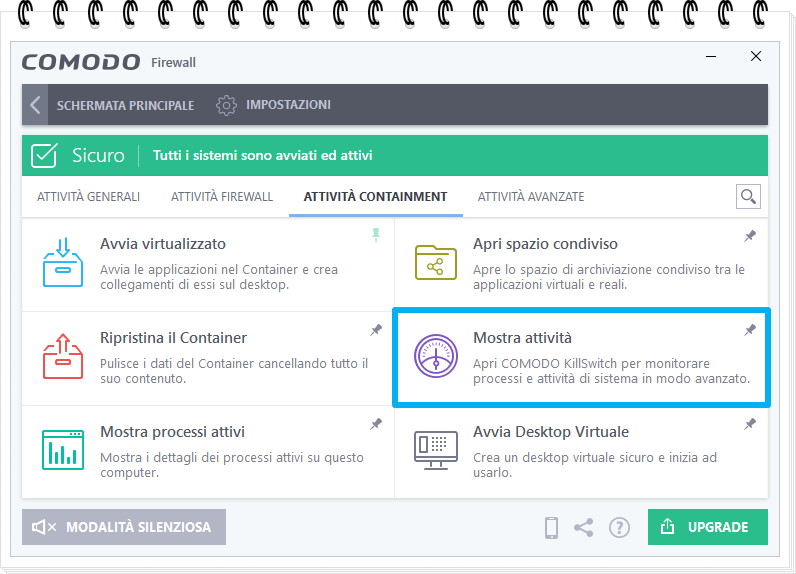The image size is (796, 574).
Task: Click the Mostra processi attivi chart icon
Action: pos(62,449)
